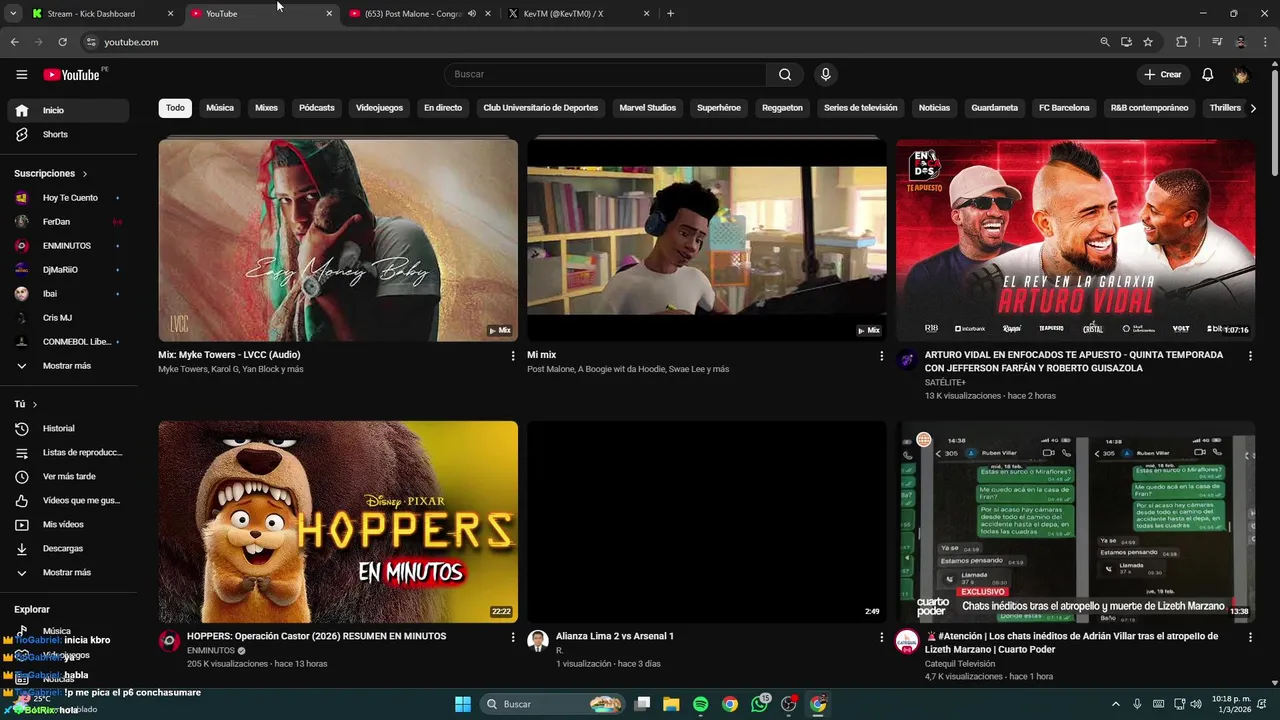Show more filter chips with right arrow

[1253, 108]
